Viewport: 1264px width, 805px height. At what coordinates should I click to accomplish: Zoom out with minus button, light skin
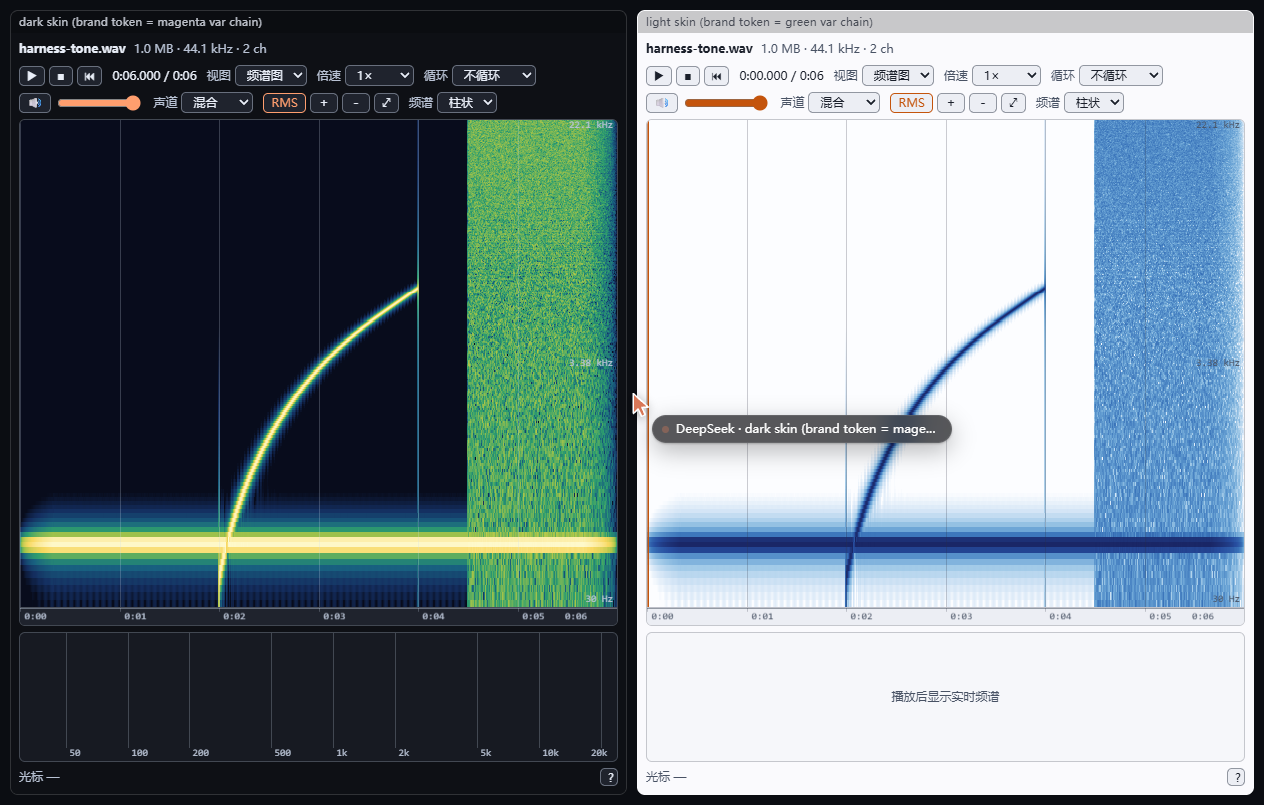(982, 102)
